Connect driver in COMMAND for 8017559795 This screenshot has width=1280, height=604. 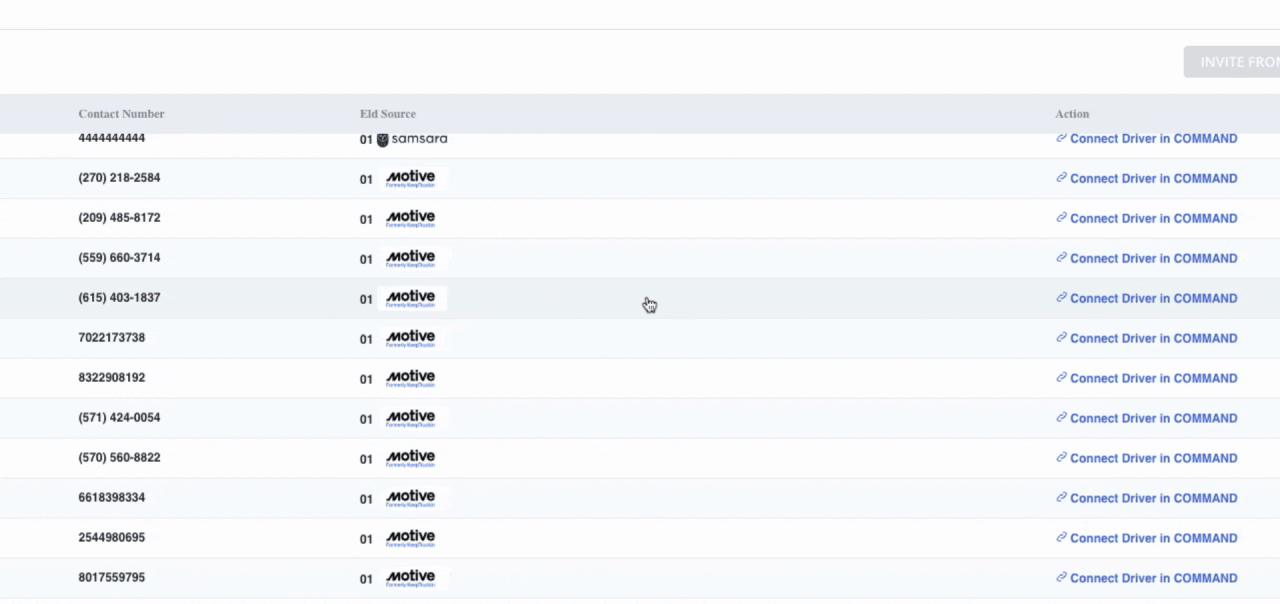tap(1147, 578)
